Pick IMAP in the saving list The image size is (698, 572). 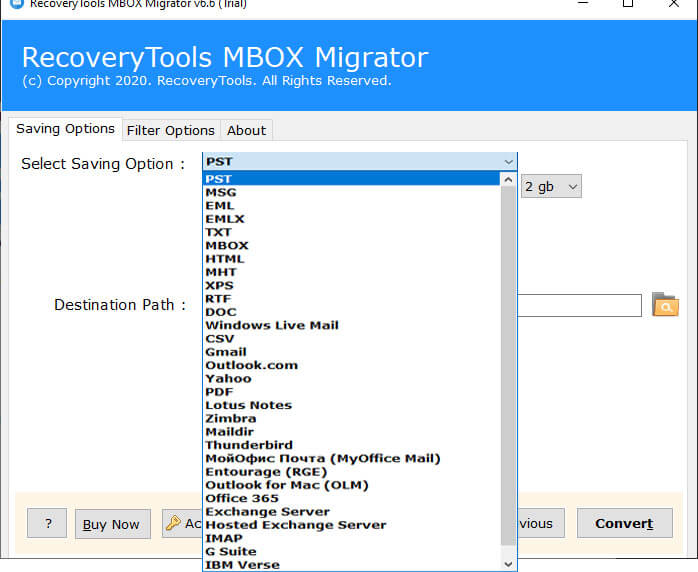(352, 539)
